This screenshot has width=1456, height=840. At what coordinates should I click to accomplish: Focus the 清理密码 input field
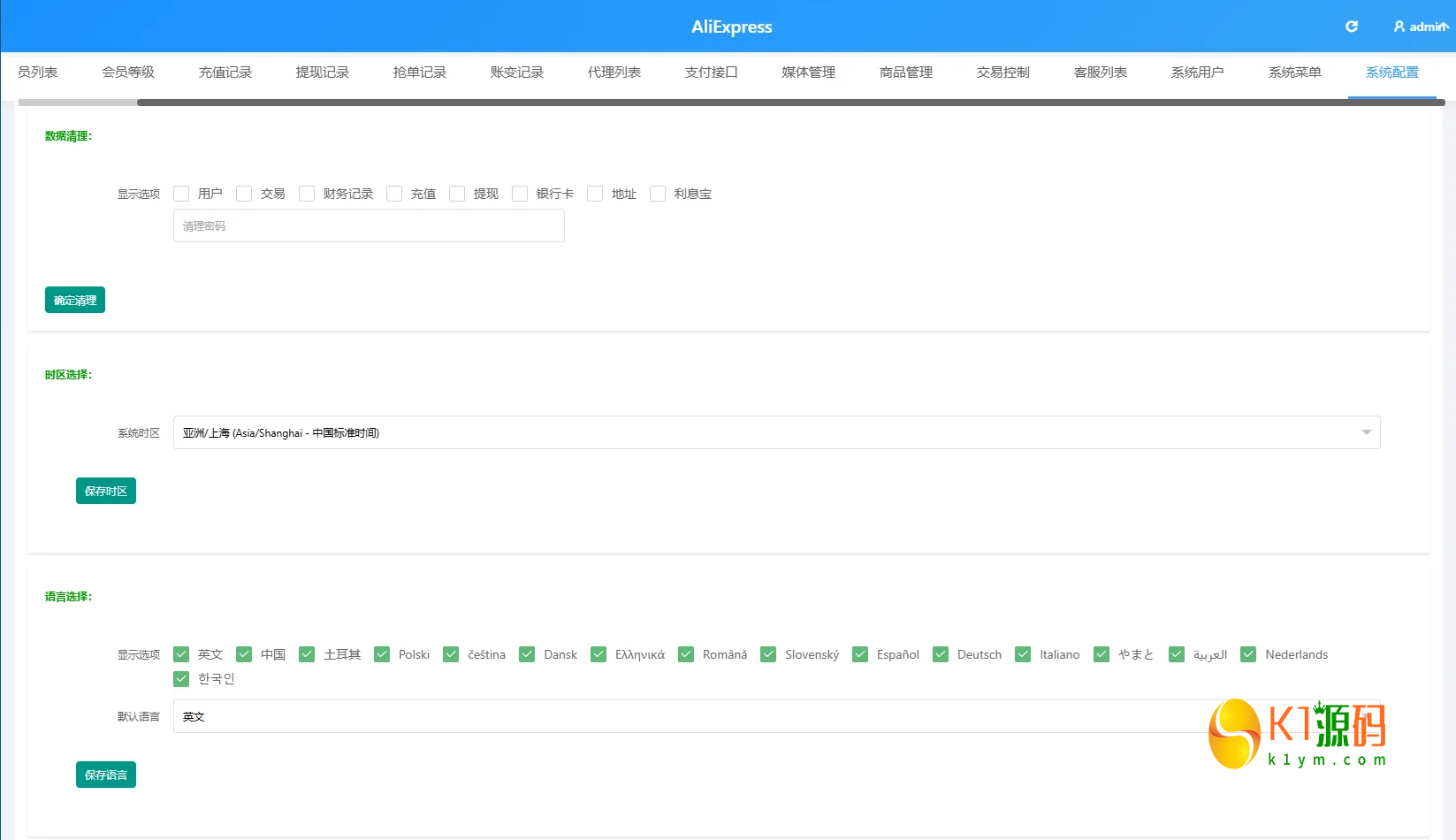point(369,225)
